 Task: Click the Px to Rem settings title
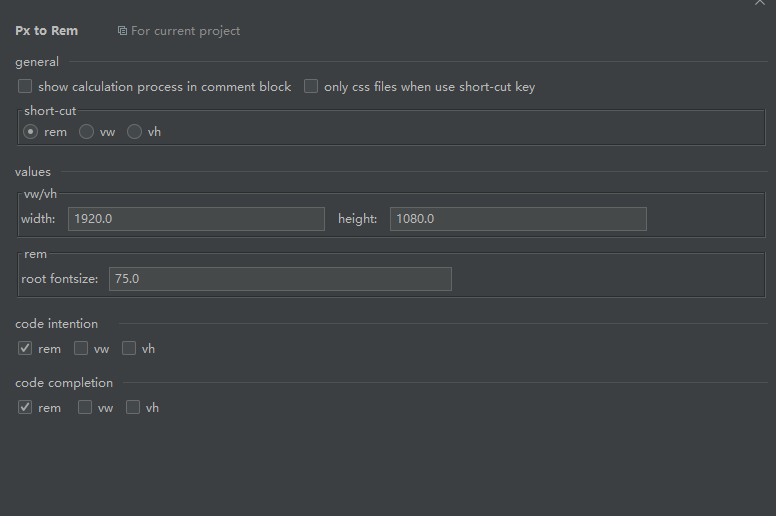point(47,31)
